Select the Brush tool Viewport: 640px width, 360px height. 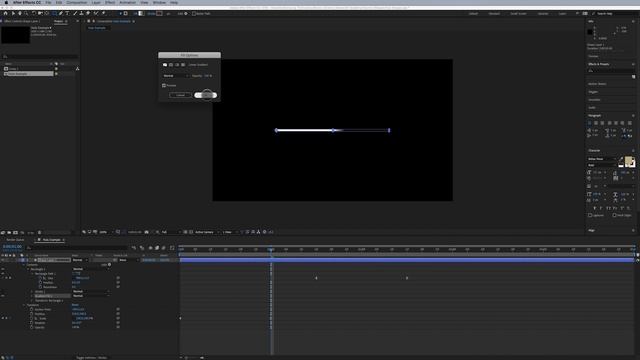75,13
